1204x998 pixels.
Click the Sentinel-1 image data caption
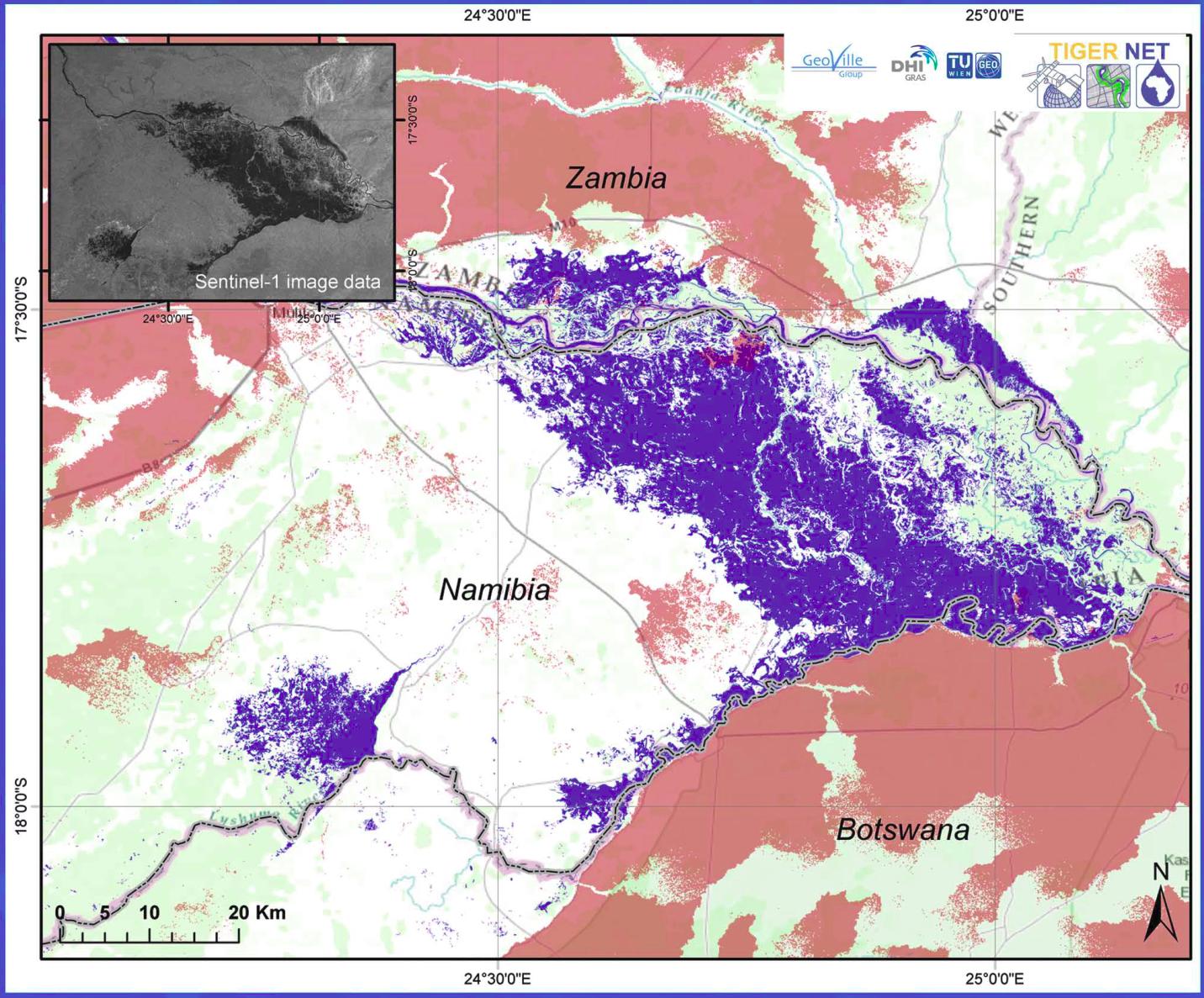[288, 282]
